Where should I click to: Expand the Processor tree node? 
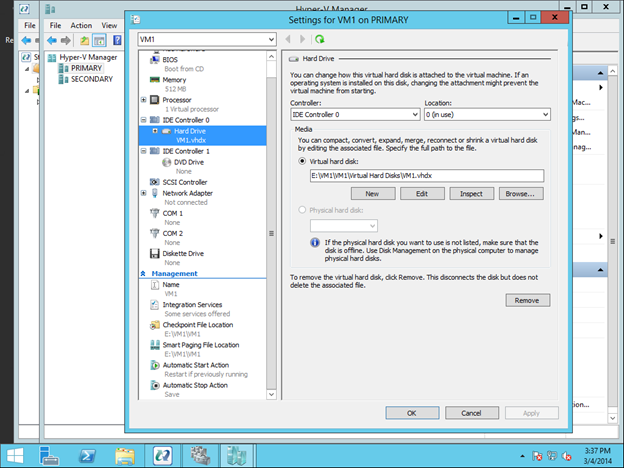click(144, 100)
